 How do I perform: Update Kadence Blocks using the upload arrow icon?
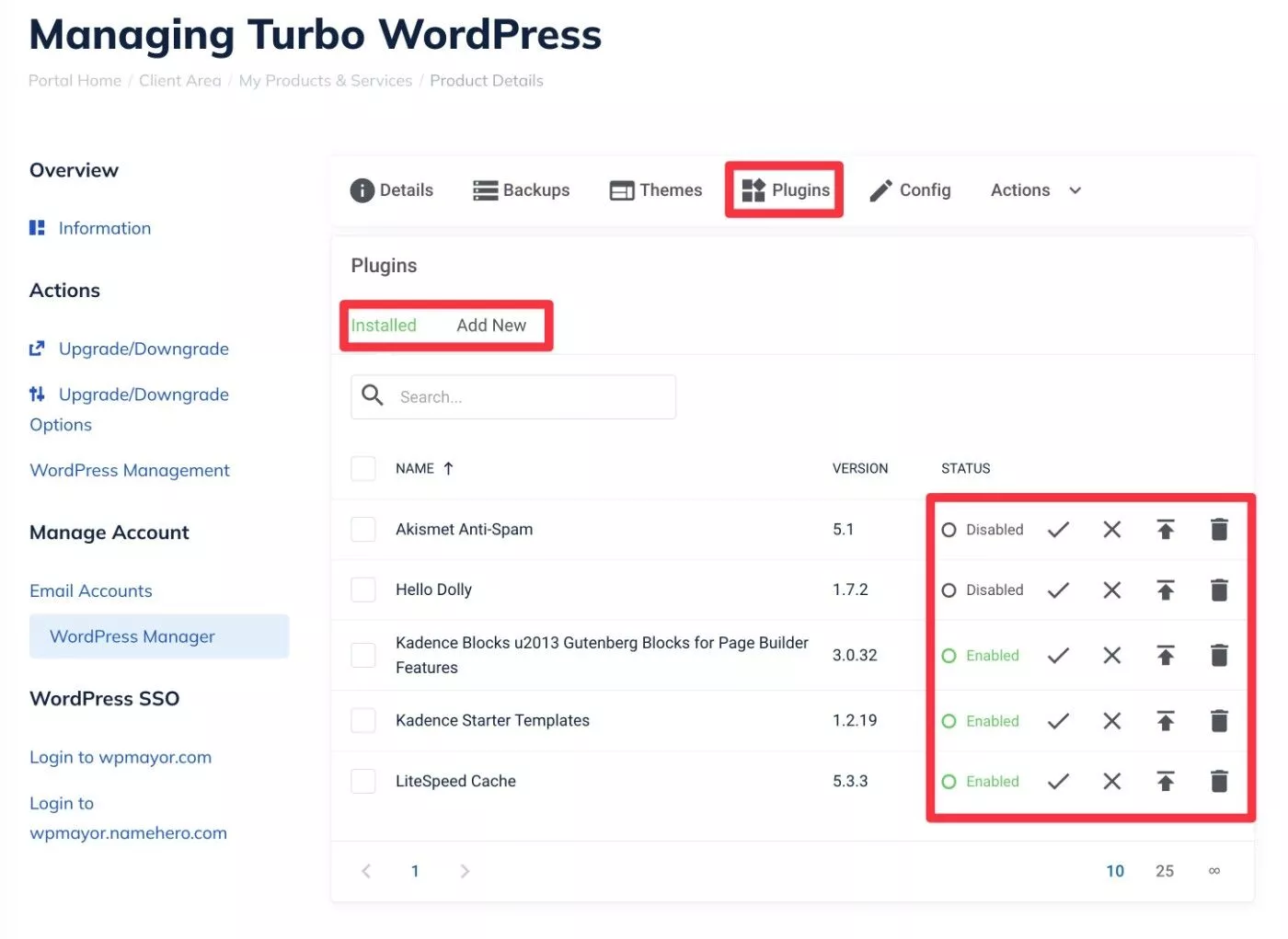pos(1166,656)
